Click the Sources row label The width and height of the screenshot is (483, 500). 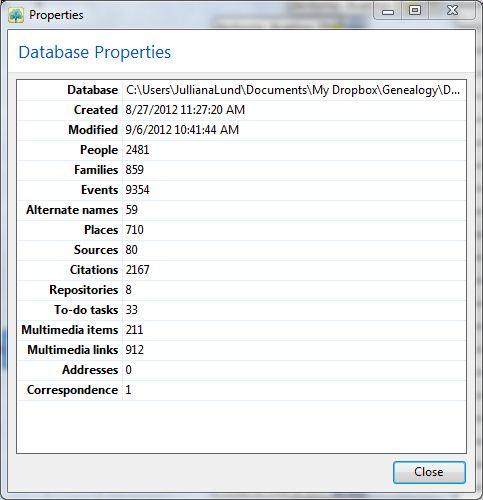click(96, 250)
